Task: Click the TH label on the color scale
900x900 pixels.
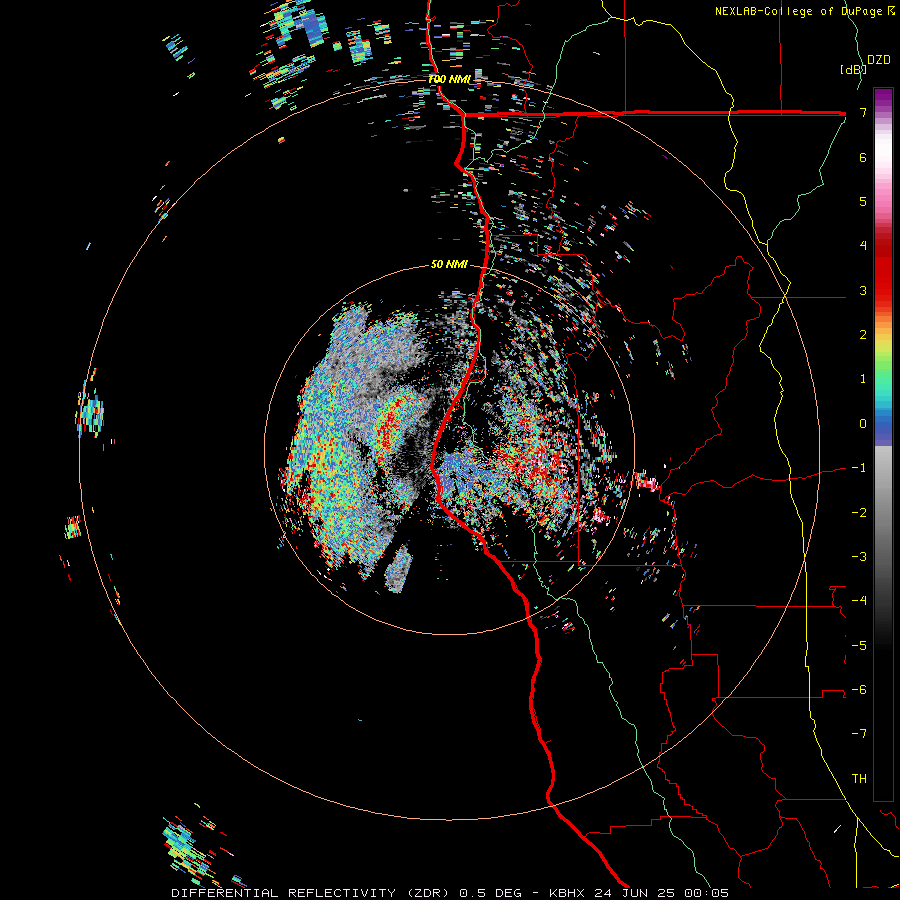Action: pos(859,779)
